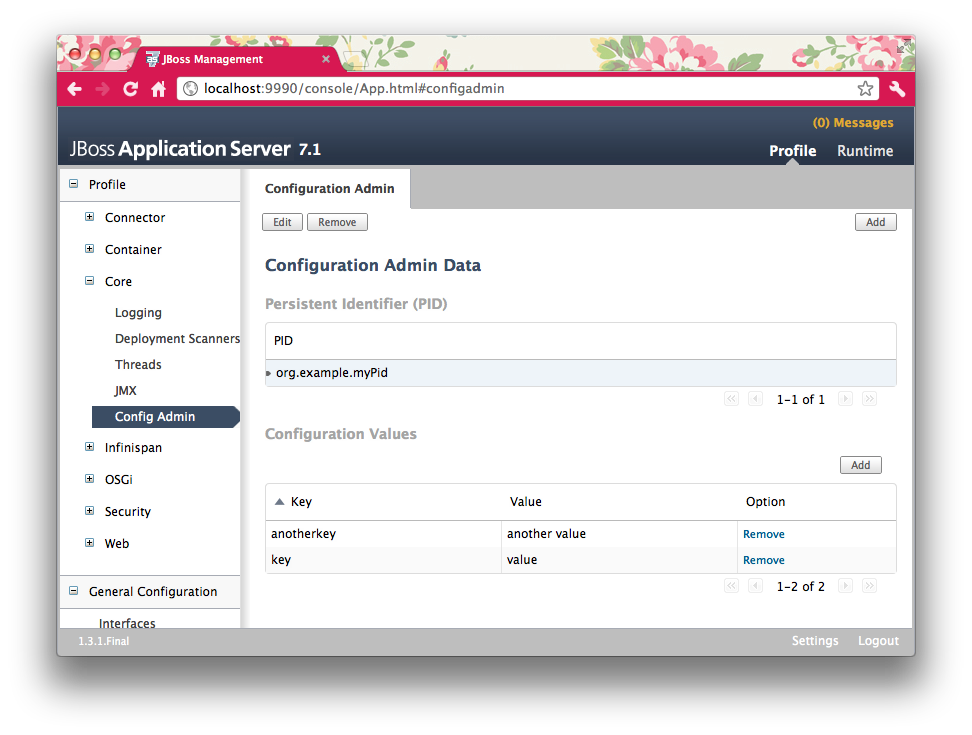Go to last page of Configuration Values
Viewport: 972px width, 735px height.
point(870,586)
